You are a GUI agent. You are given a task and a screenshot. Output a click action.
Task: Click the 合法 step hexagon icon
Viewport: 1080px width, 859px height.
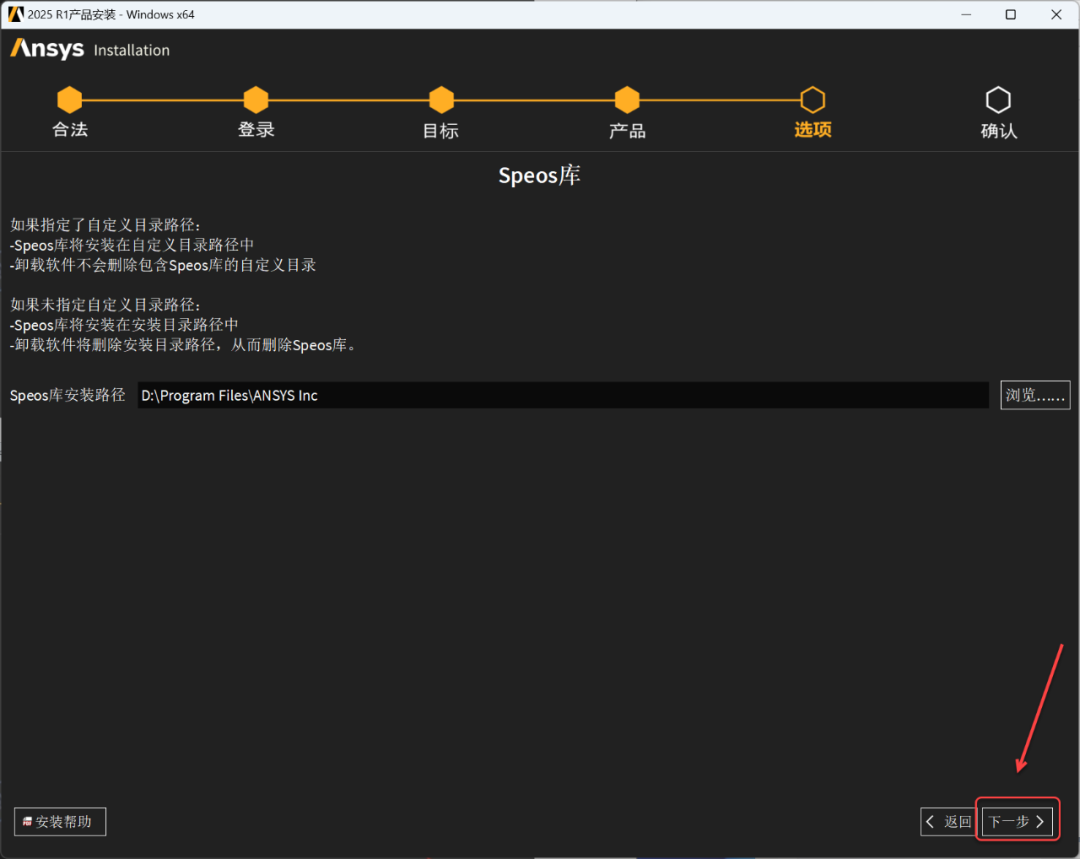70,100
